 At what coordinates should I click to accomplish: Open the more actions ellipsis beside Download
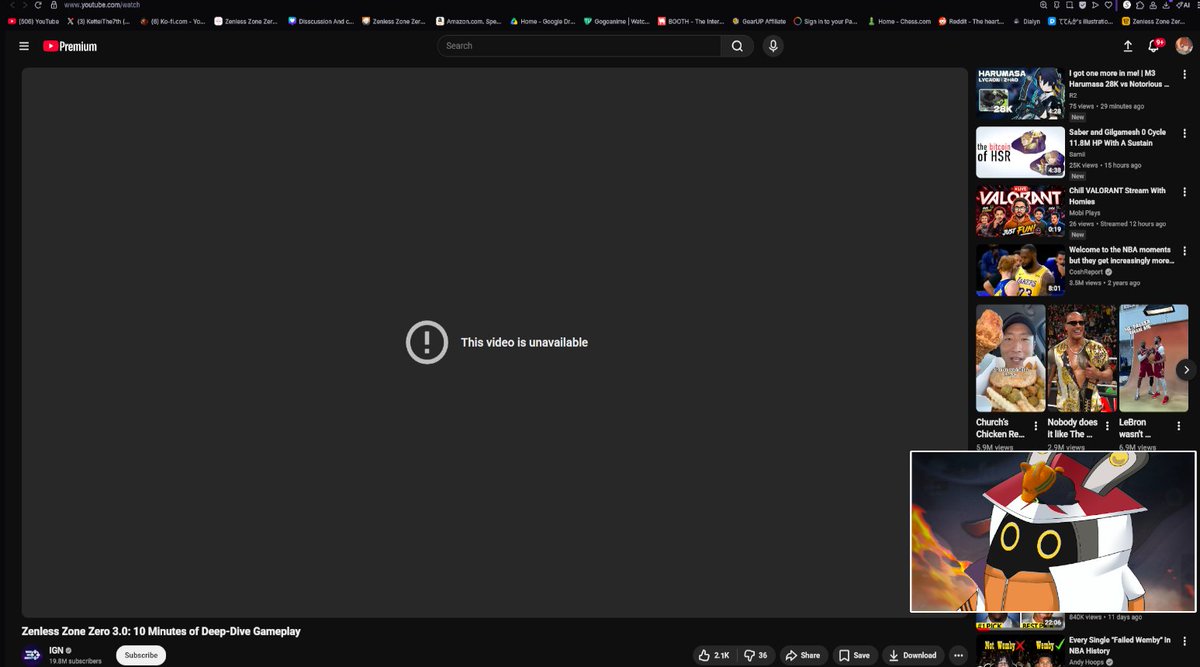coord(959,655)
